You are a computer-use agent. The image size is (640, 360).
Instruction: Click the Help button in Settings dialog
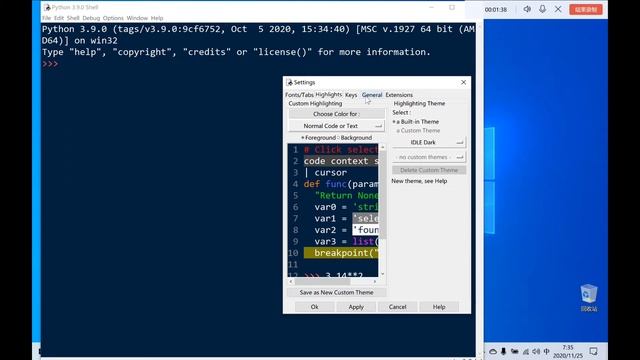point(439,307)
